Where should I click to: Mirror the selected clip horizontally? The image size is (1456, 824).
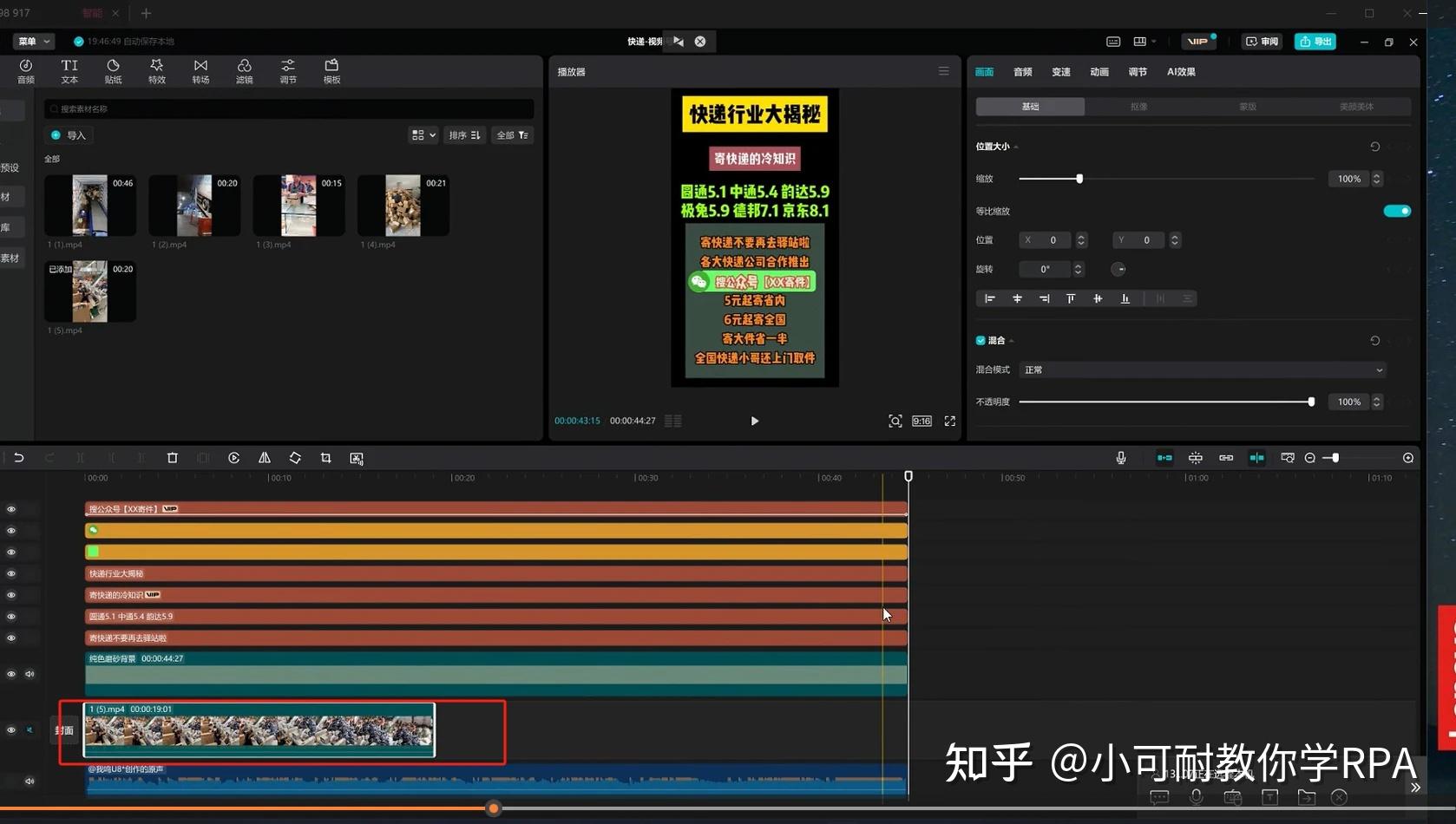click(265, 458)
